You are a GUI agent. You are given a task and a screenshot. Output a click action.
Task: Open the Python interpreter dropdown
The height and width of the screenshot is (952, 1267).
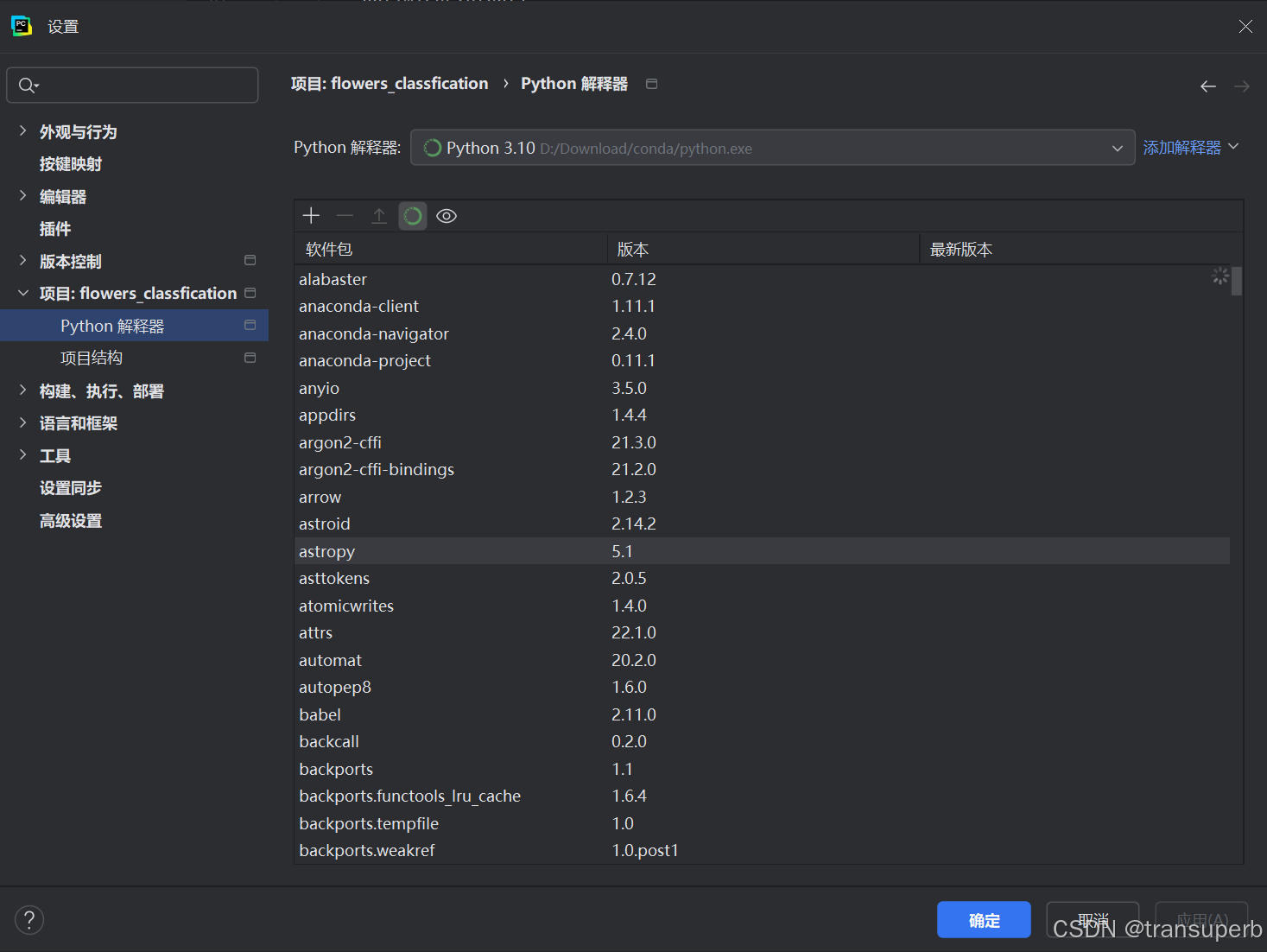coord(772,148)
